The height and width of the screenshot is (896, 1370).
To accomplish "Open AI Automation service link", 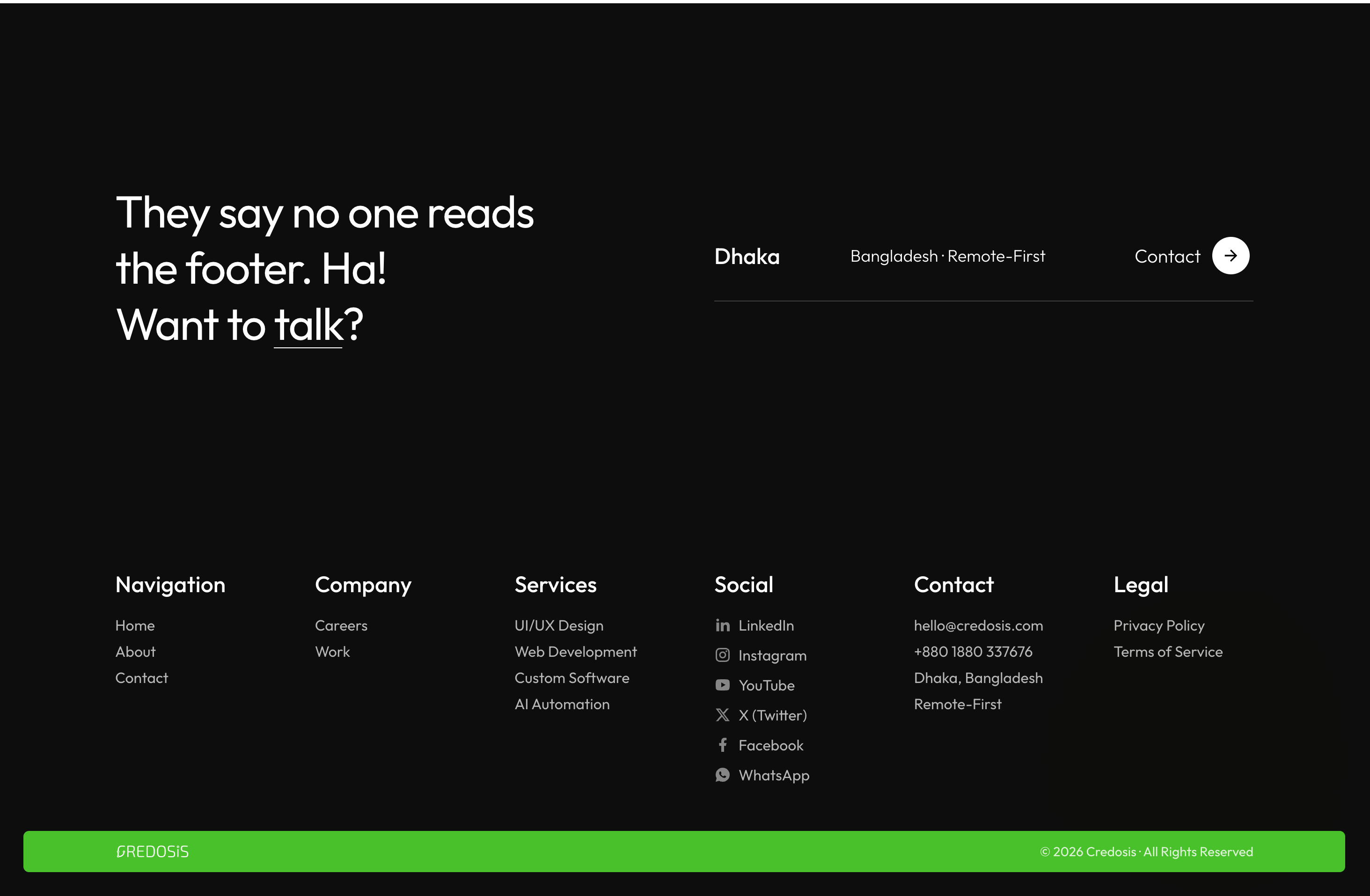I will pyautogui.click(x=562, y=704).
